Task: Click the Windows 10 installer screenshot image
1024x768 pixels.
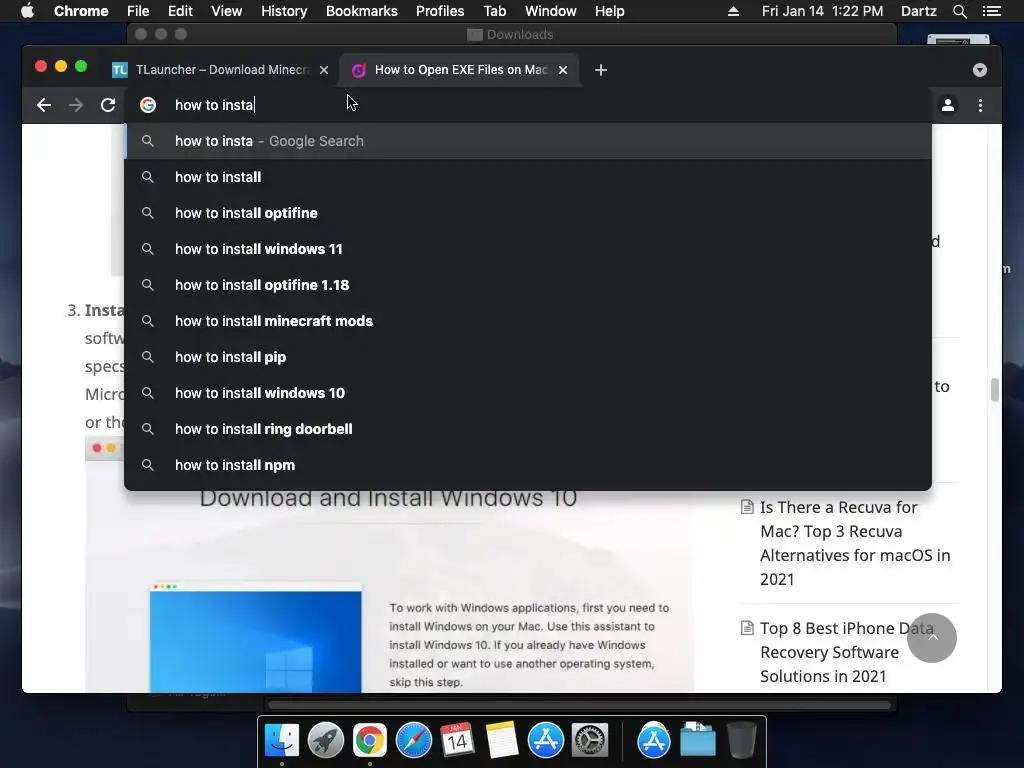Action: pyautogui.click(x=255, y=637)
